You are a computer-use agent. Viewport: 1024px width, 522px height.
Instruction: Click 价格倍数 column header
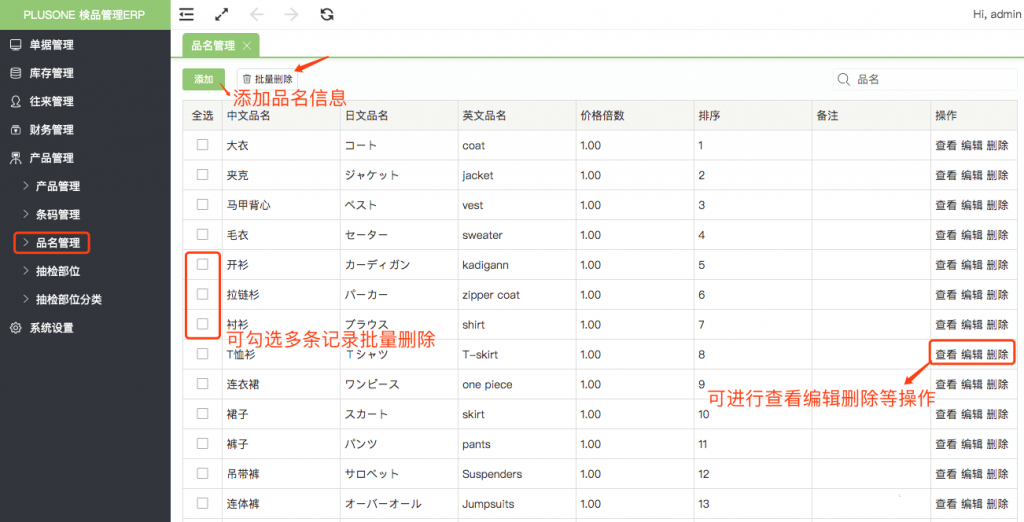[x=635, y=116]
